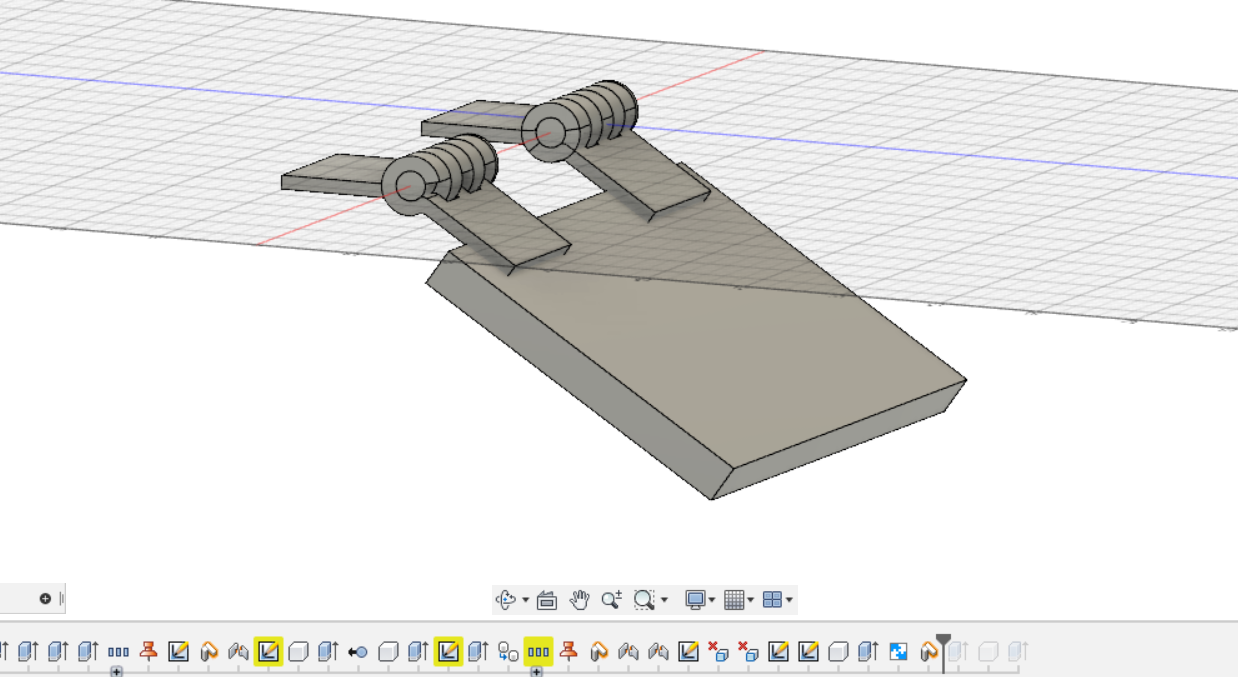This screenshot has width=1238, height=677.
Task: Click the Look At tool
Action: pos(546,600)
